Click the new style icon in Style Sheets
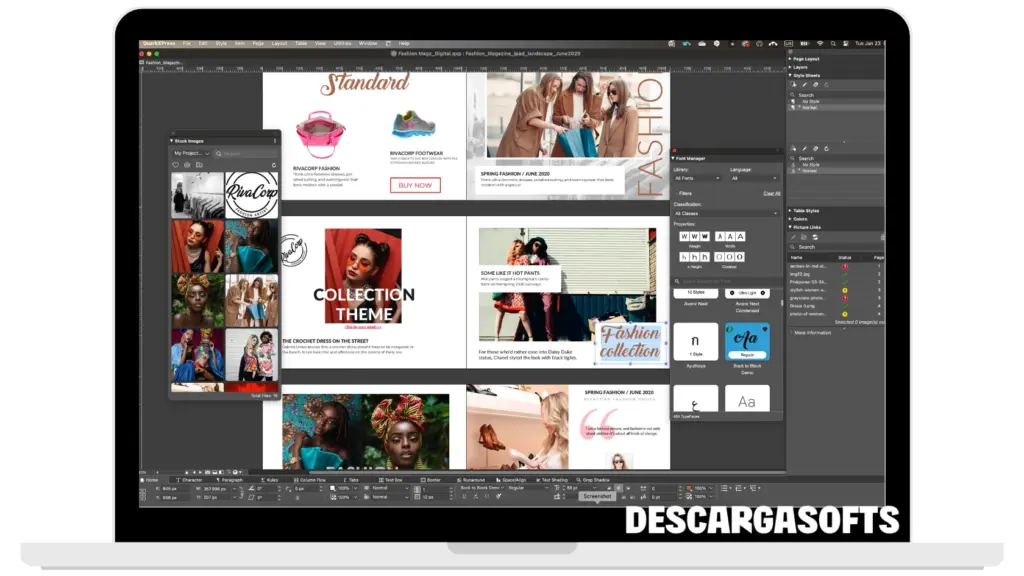Screen dimensions: 1024x576 (794, 84)
